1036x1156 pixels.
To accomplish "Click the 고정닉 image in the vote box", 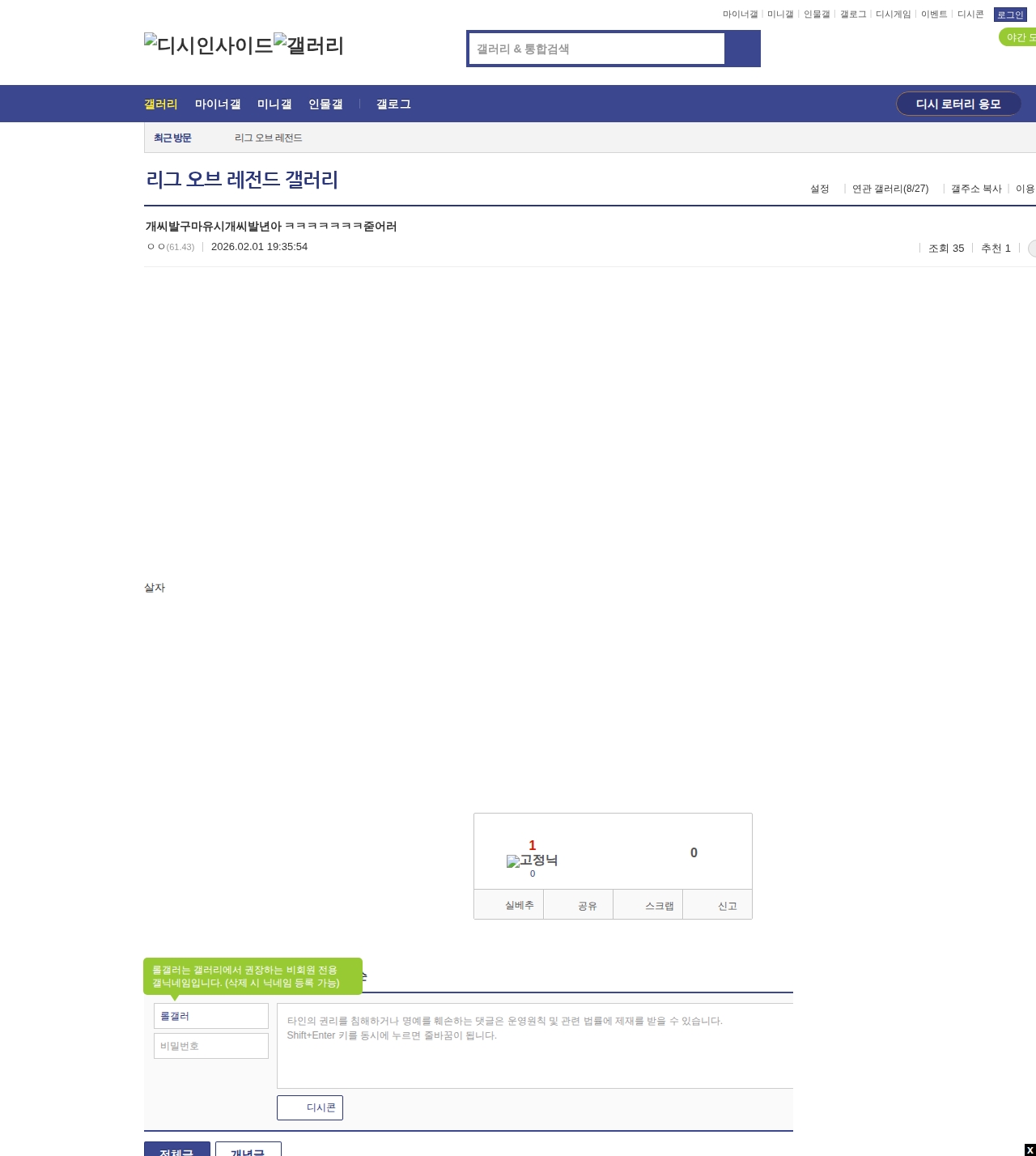I will [x=532, y=861].
